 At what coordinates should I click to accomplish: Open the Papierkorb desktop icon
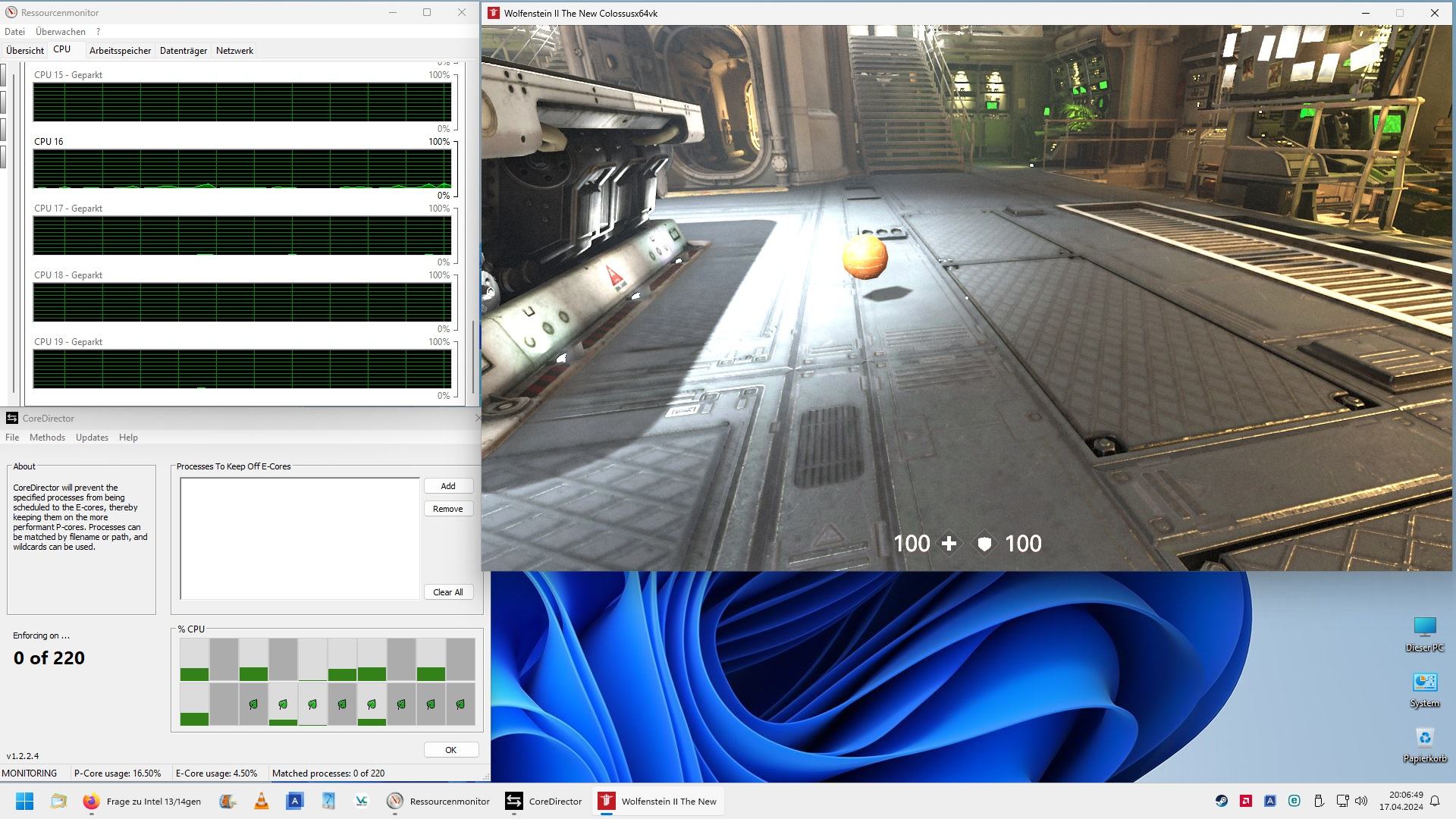(1424, 744)
